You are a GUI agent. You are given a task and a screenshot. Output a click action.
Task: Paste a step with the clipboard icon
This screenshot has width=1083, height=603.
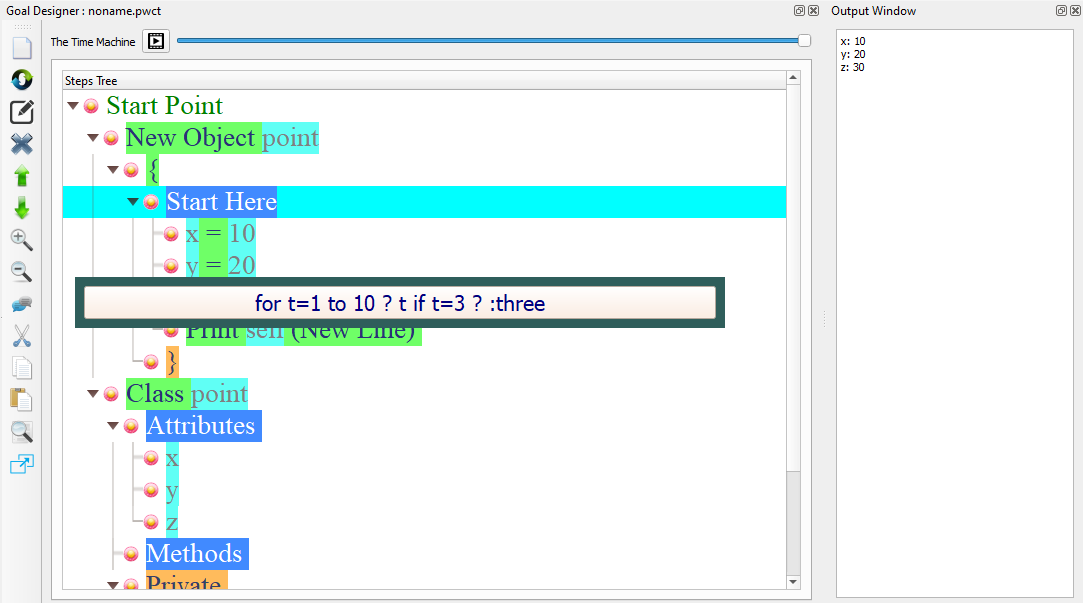click(x=21, y=400)
